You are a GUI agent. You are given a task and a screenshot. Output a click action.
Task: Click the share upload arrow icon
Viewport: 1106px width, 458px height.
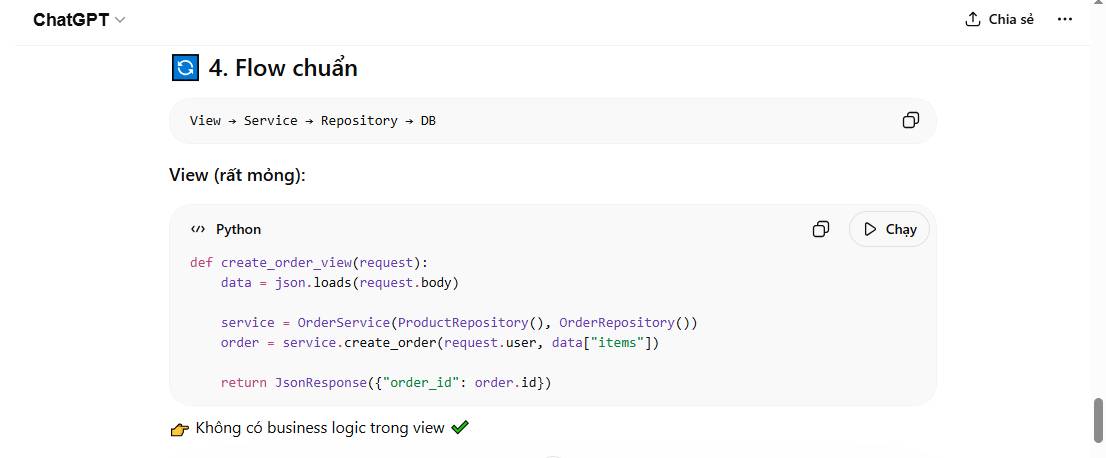tap(973, 19)
